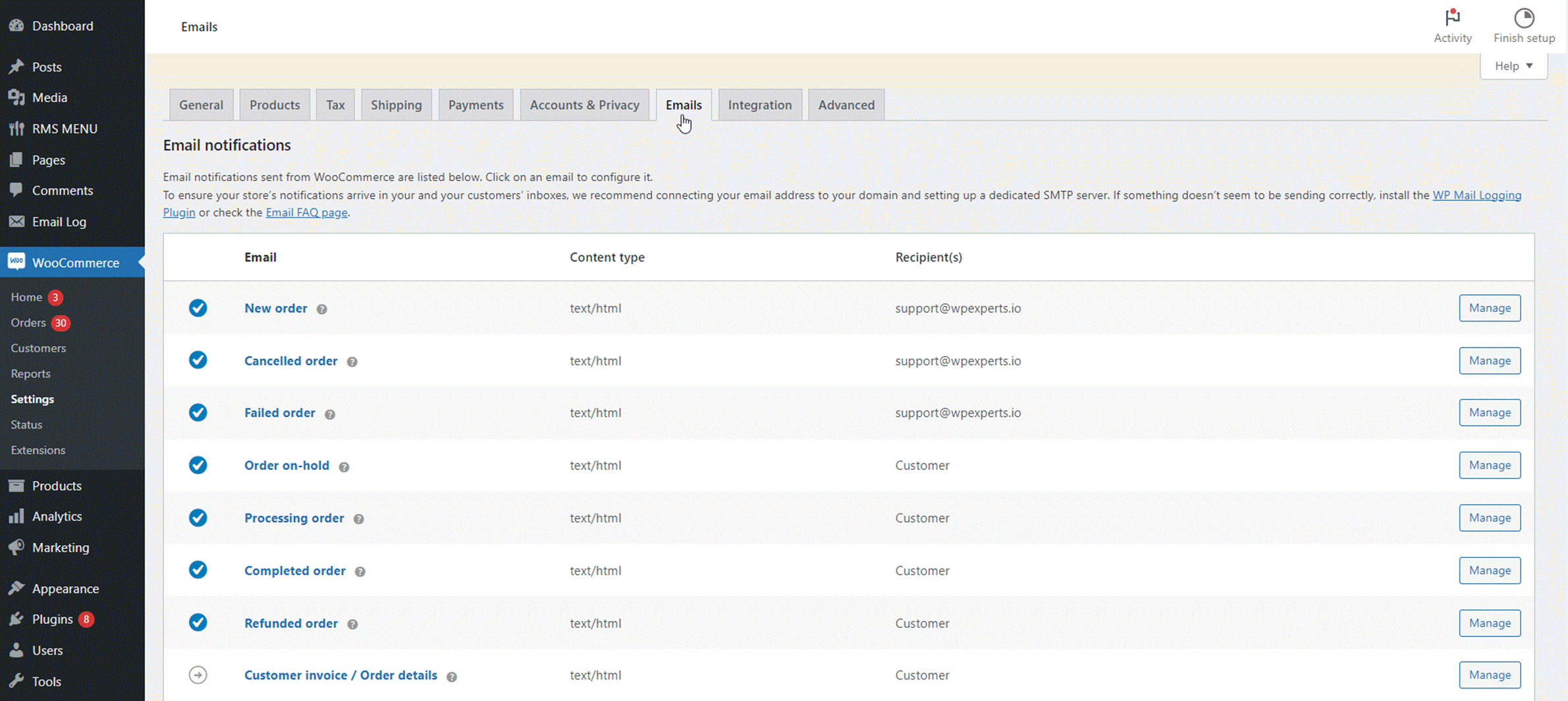Click the Analytics bar chart icon
This screenshot has width=1568, height=701.
(x=16, y=516)
